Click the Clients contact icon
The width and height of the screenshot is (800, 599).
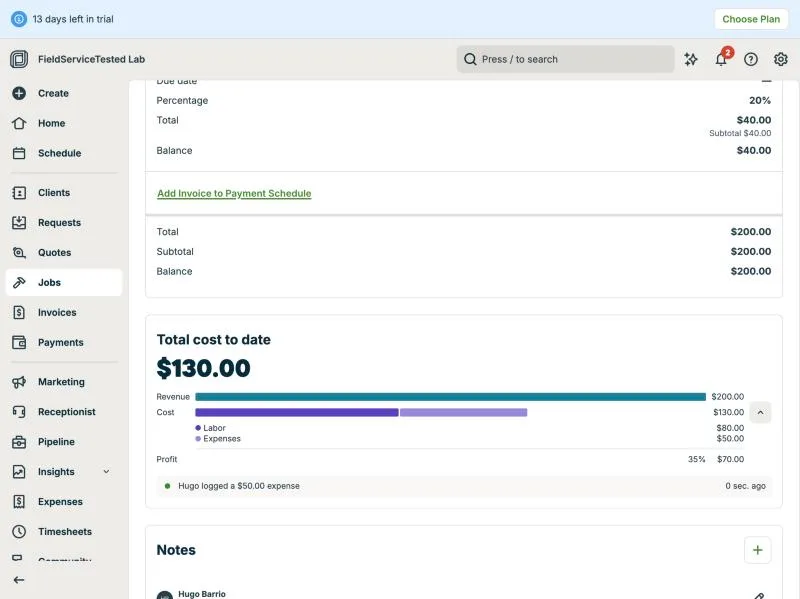click(19, 192)
